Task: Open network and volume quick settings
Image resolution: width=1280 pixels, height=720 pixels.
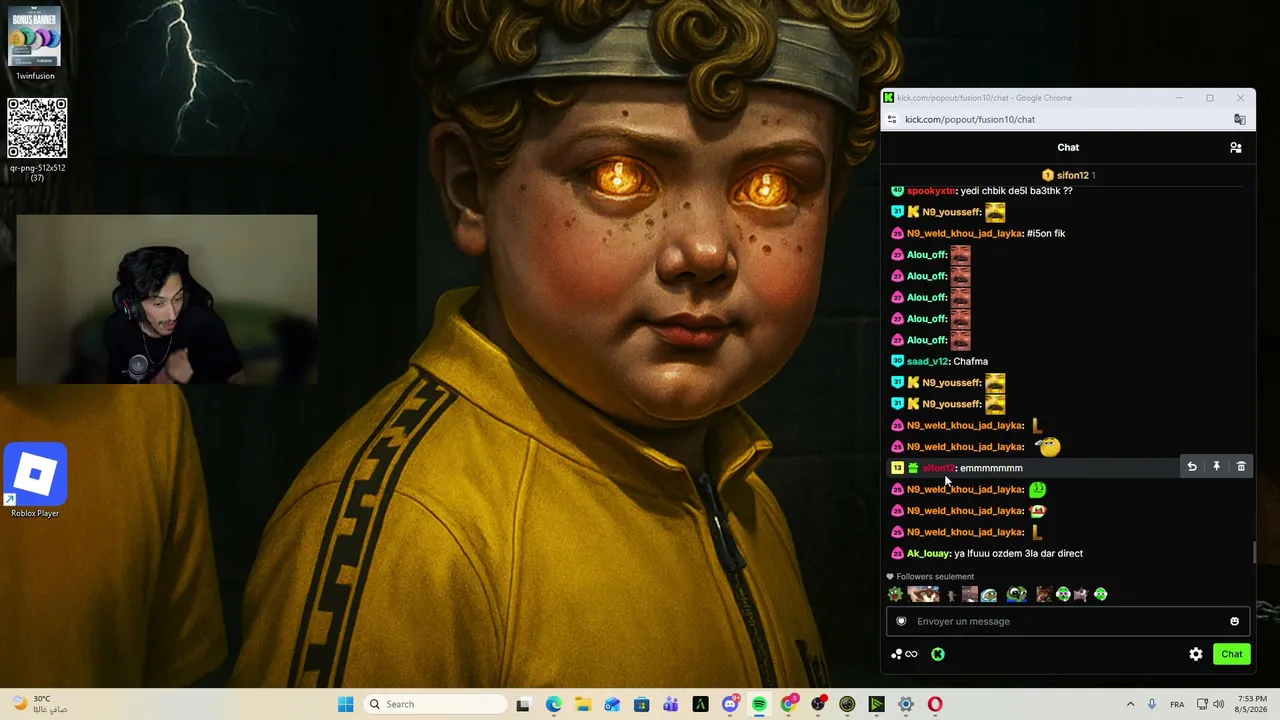Action: click(1210, 704)
